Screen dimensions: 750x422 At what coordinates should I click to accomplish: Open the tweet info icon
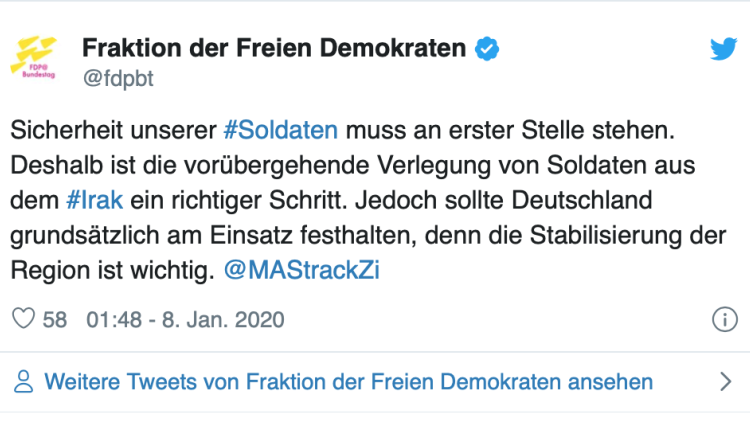tap(723, 320)
